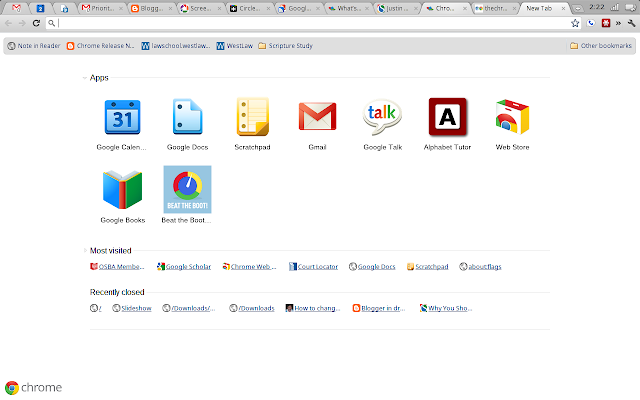Switch to the pinned Gmail tab
Image resolution: width=640 pixels, height=400 pixels.
pyautogui.click(x=16, y=8)
